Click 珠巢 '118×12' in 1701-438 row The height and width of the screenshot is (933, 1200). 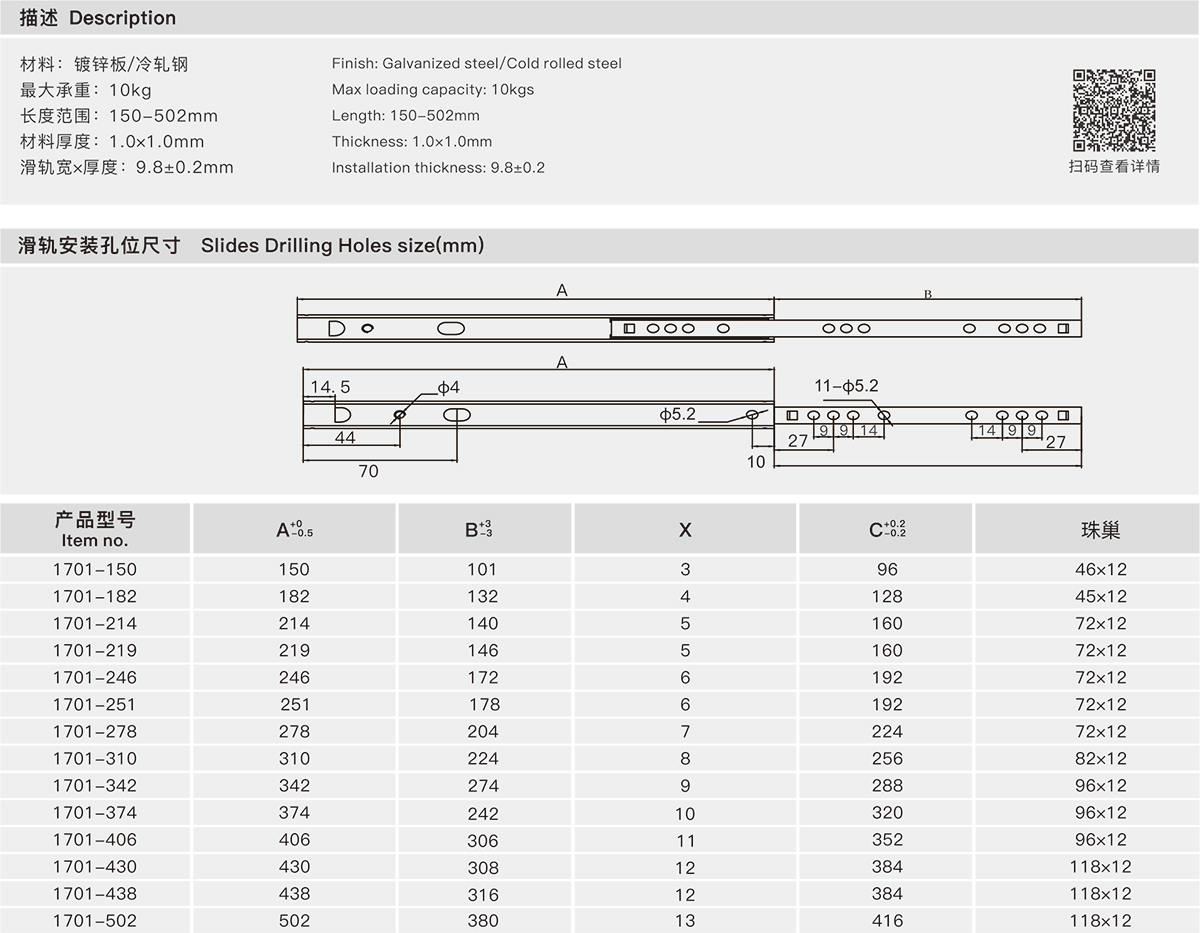point(1100,894)
